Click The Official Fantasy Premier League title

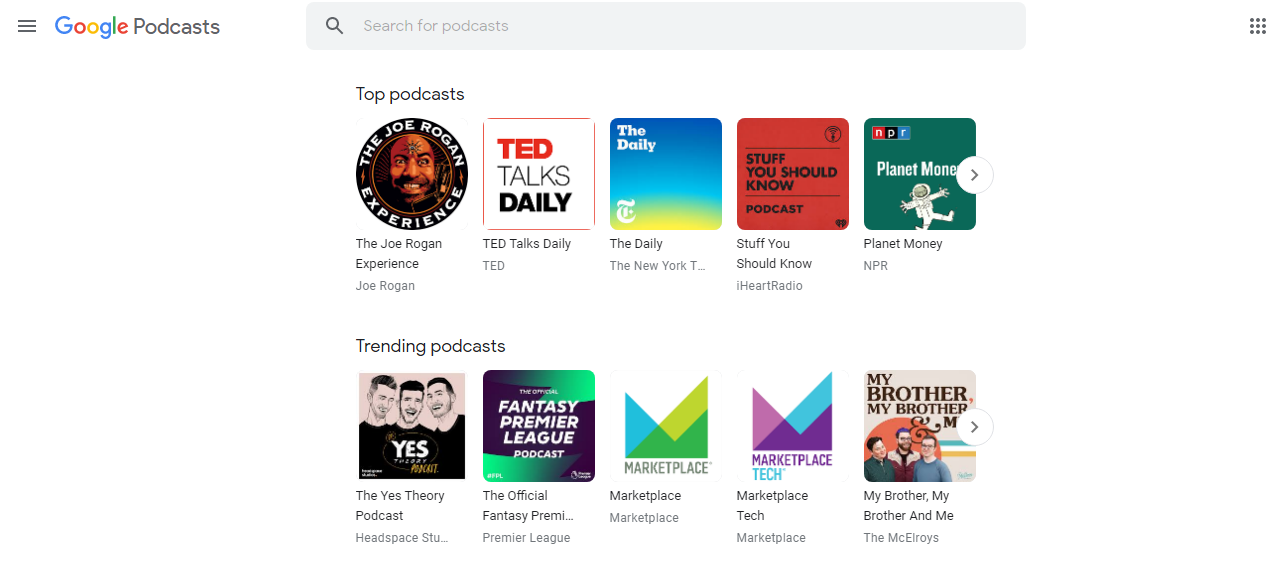coord(528,506)
